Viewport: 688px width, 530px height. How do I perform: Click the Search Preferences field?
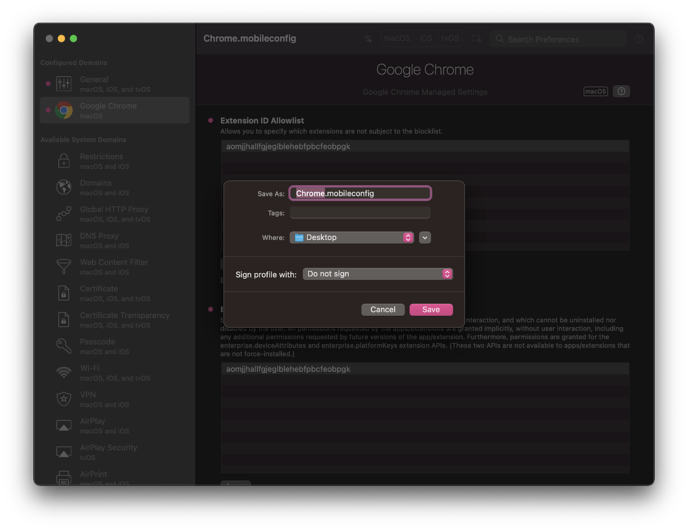coord(558,39)
